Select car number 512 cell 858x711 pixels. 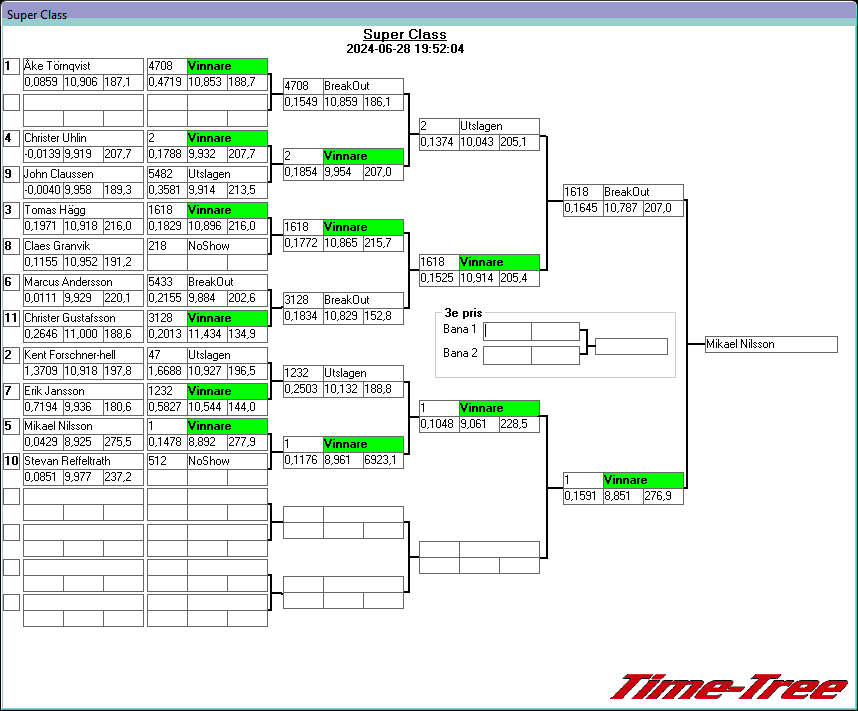click(x=167, y=461)
